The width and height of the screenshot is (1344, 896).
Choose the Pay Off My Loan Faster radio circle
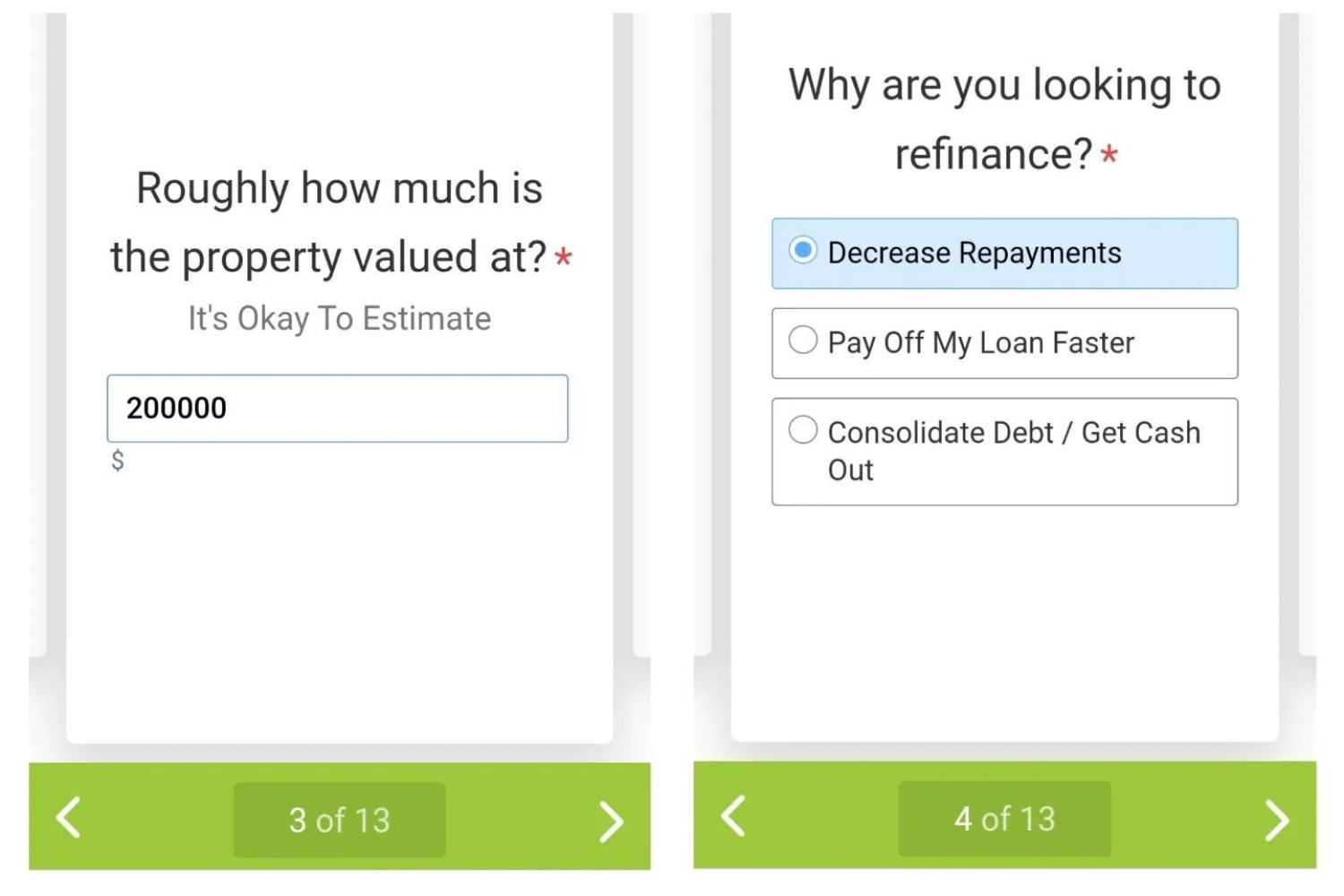coord(803,340)
